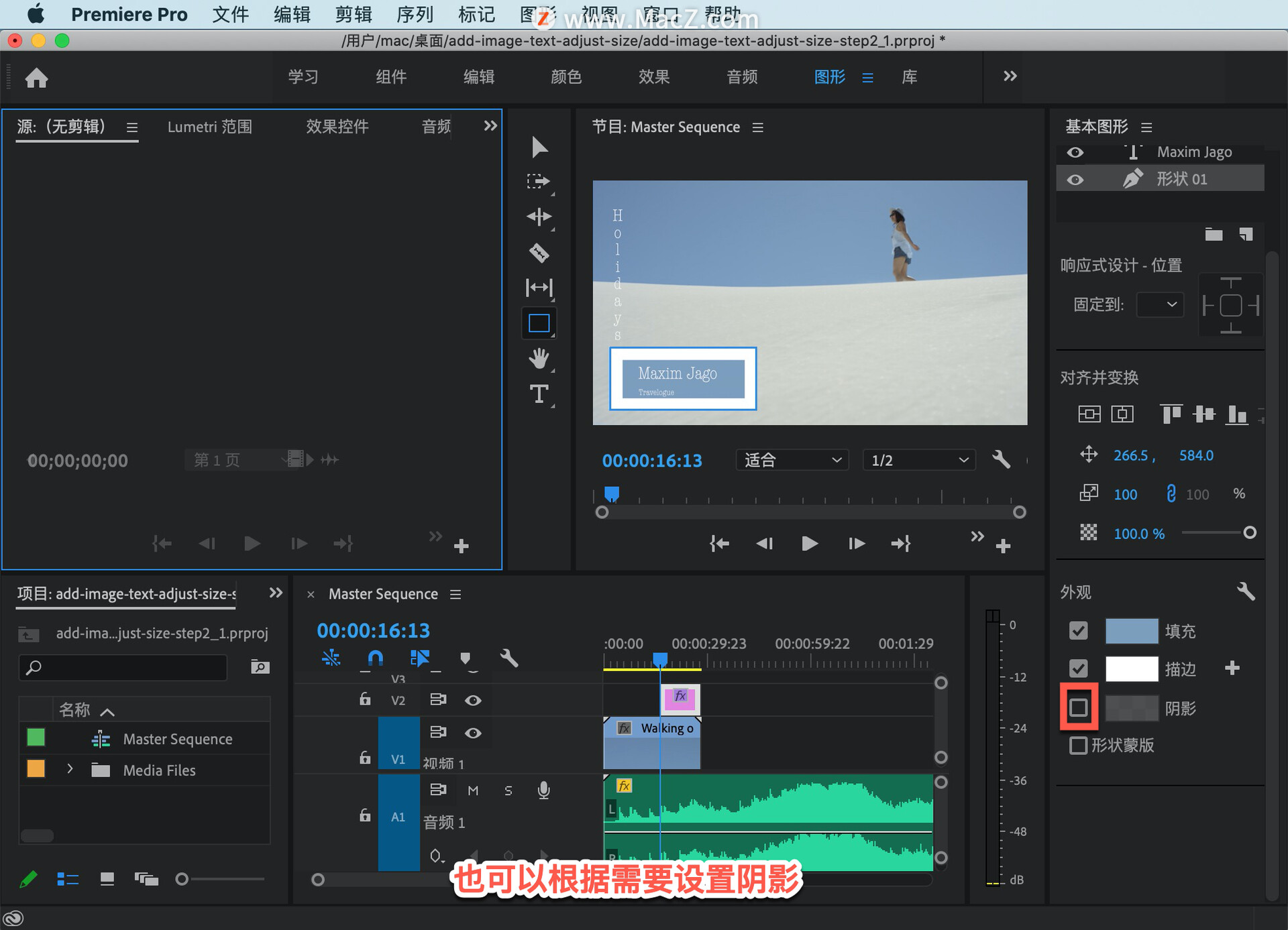Toggle timeline snap magnet icon
This screenshot has height=930, width=1288.
tap(376, 658)
